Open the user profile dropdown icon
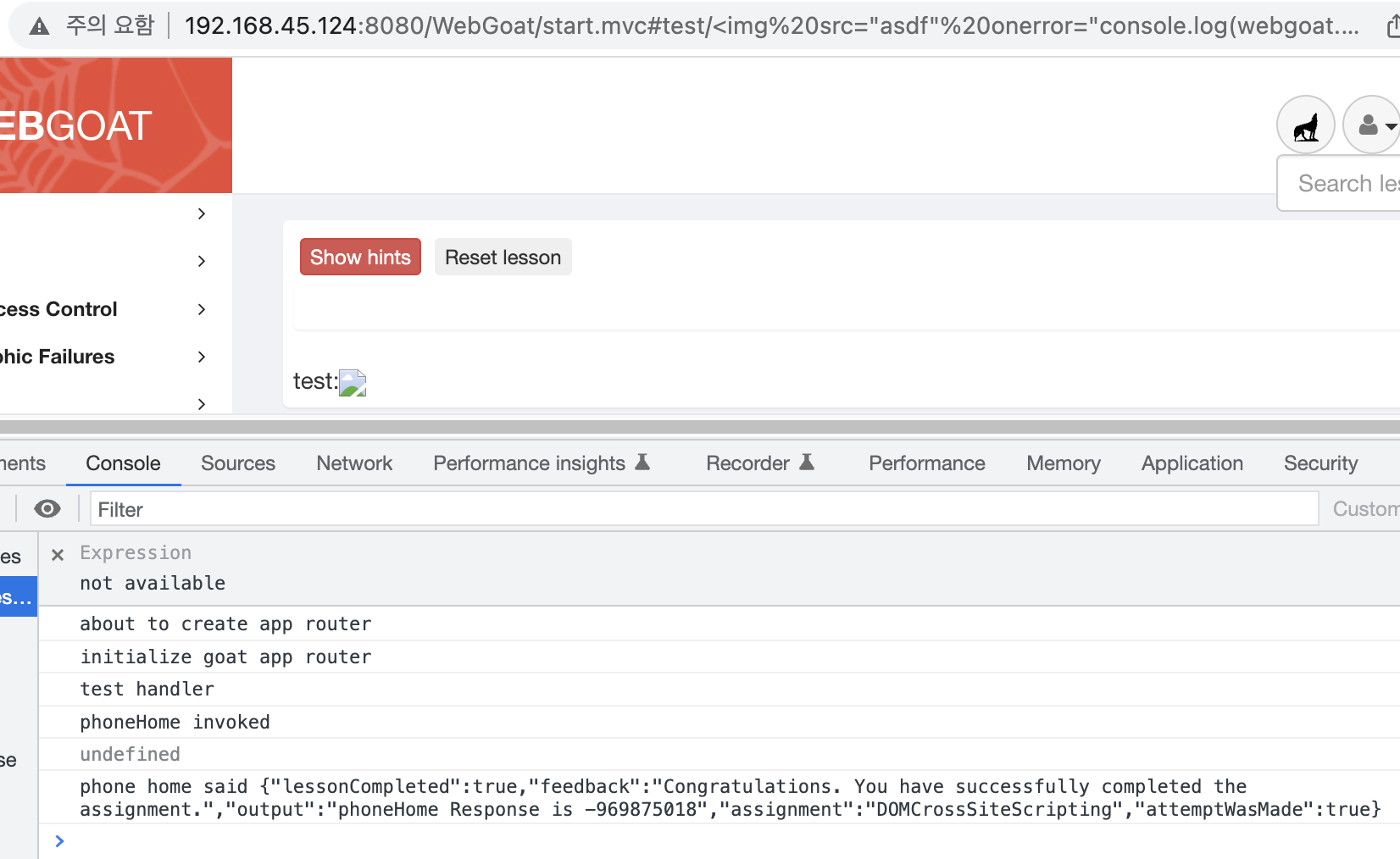 coord(1373,125)
